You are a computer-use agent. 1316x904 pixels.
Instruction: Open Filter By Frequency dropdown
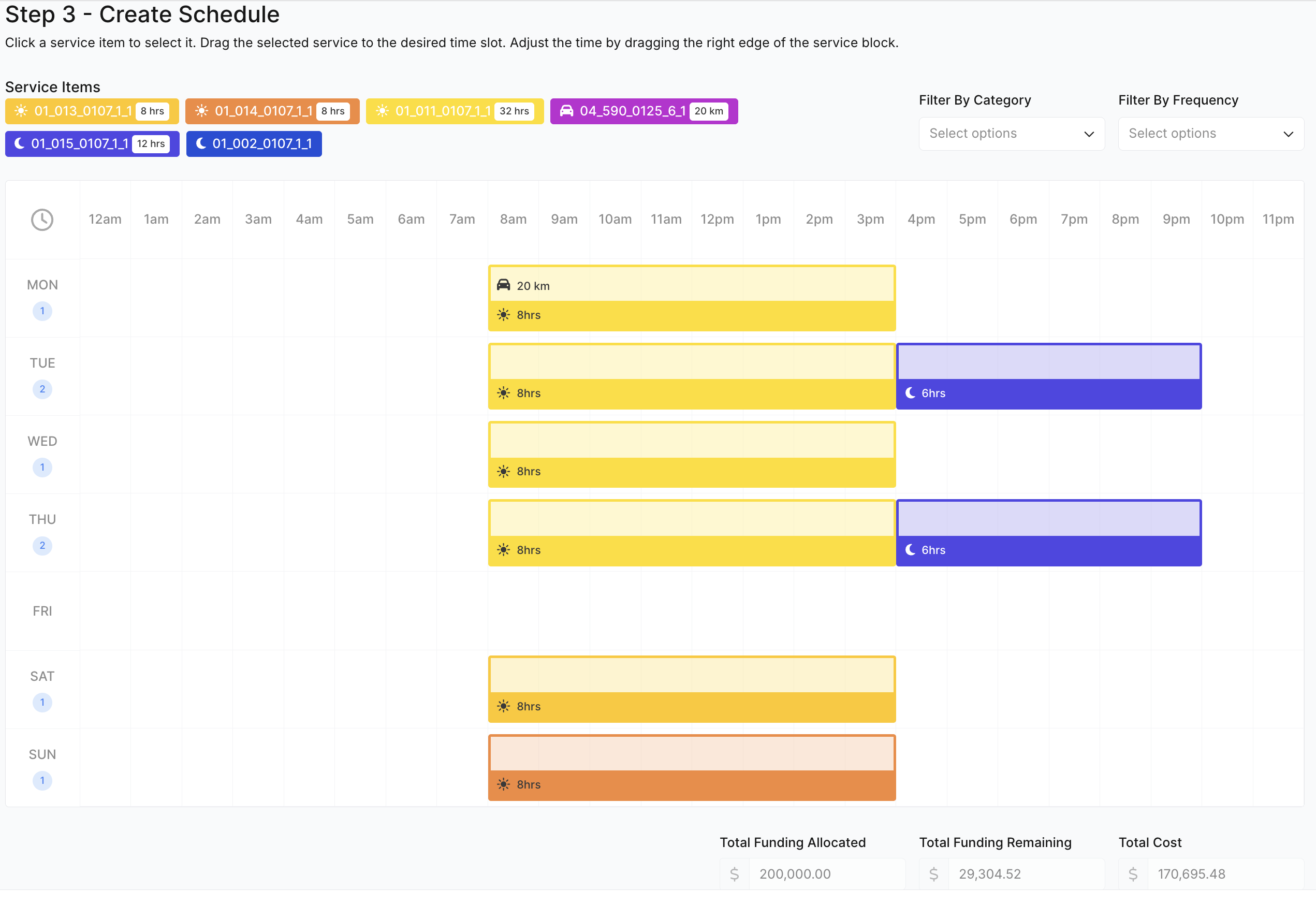click(x=1211, y=134)
